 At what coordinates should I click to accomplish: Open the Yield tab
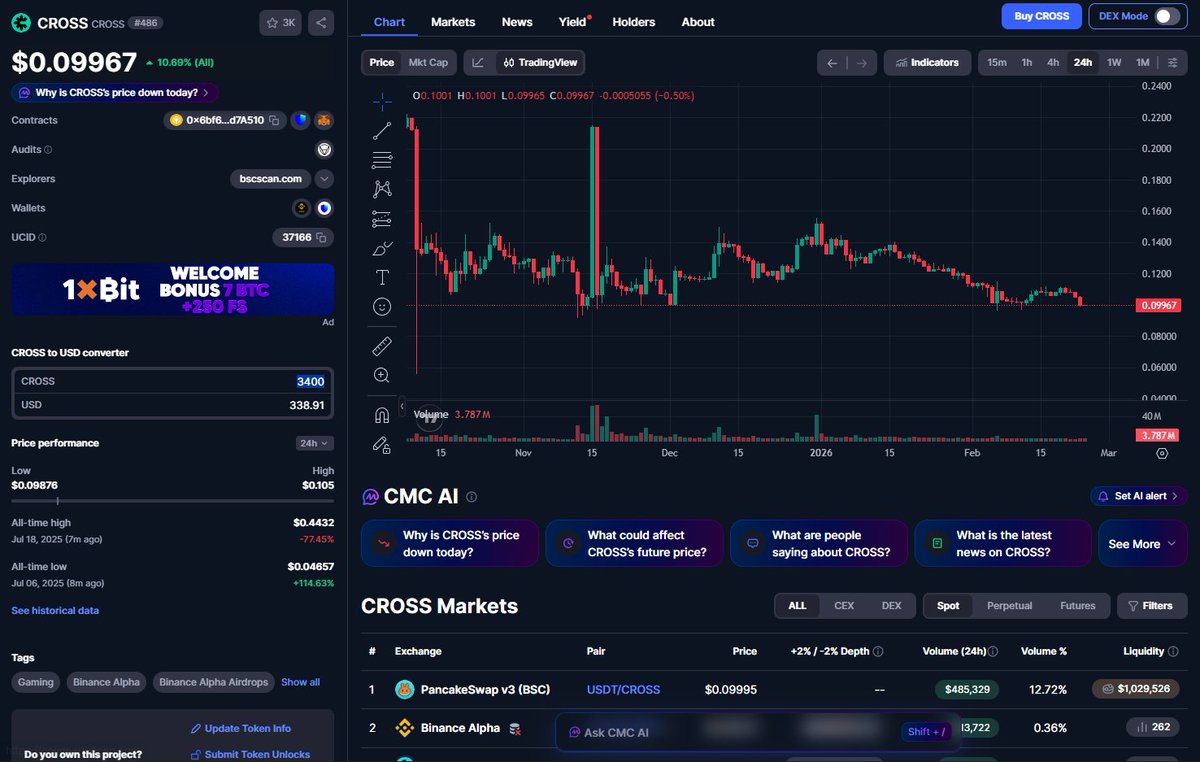pyautogui.click(x=573, y=22)
